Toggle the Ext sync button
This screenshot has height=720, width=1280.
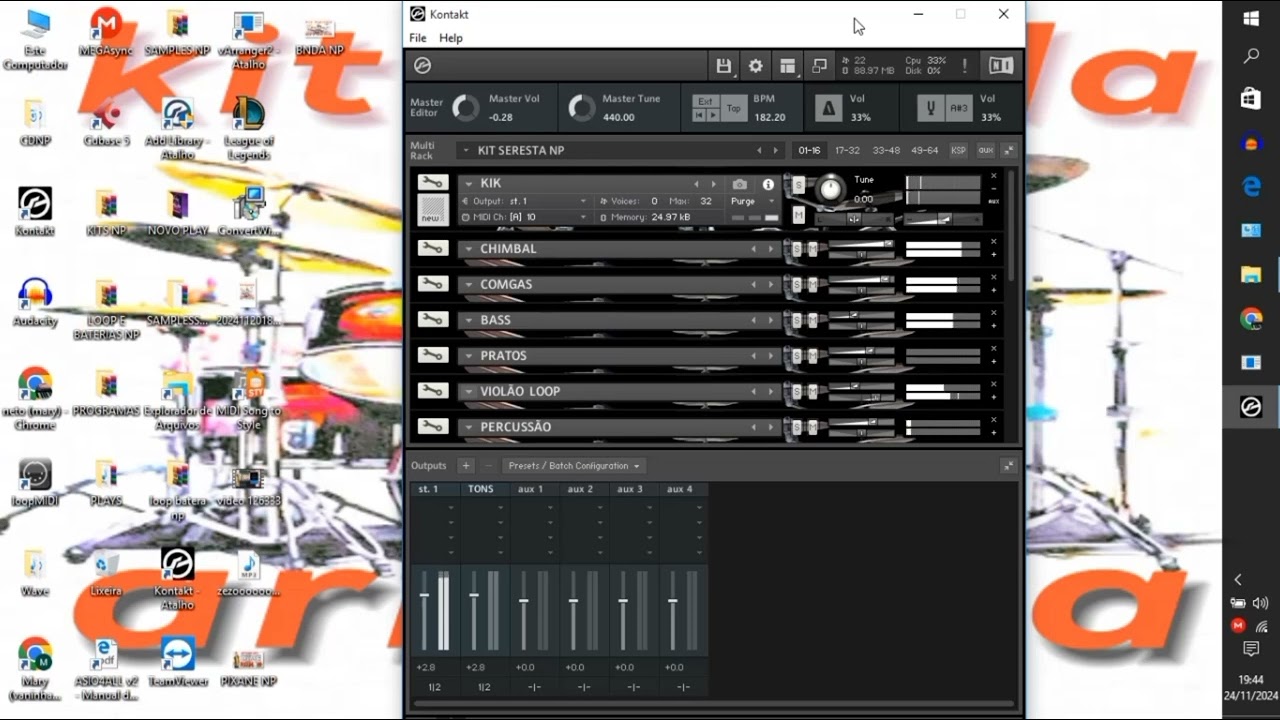705,101
